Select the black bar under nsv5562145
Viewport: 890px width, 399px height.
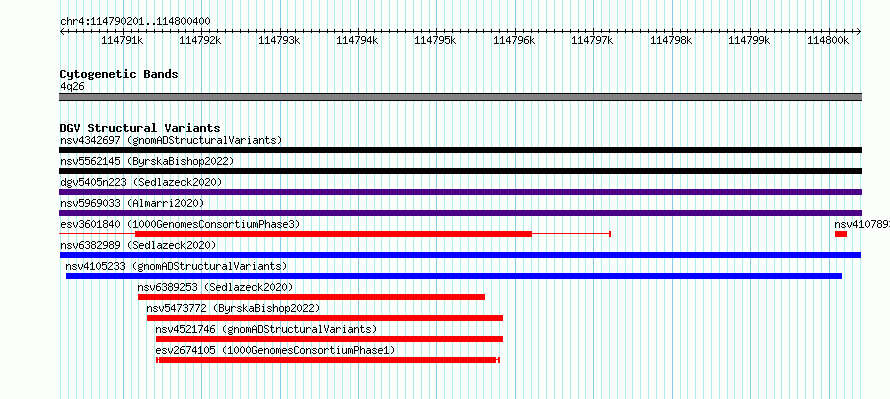tap(460, 171)
